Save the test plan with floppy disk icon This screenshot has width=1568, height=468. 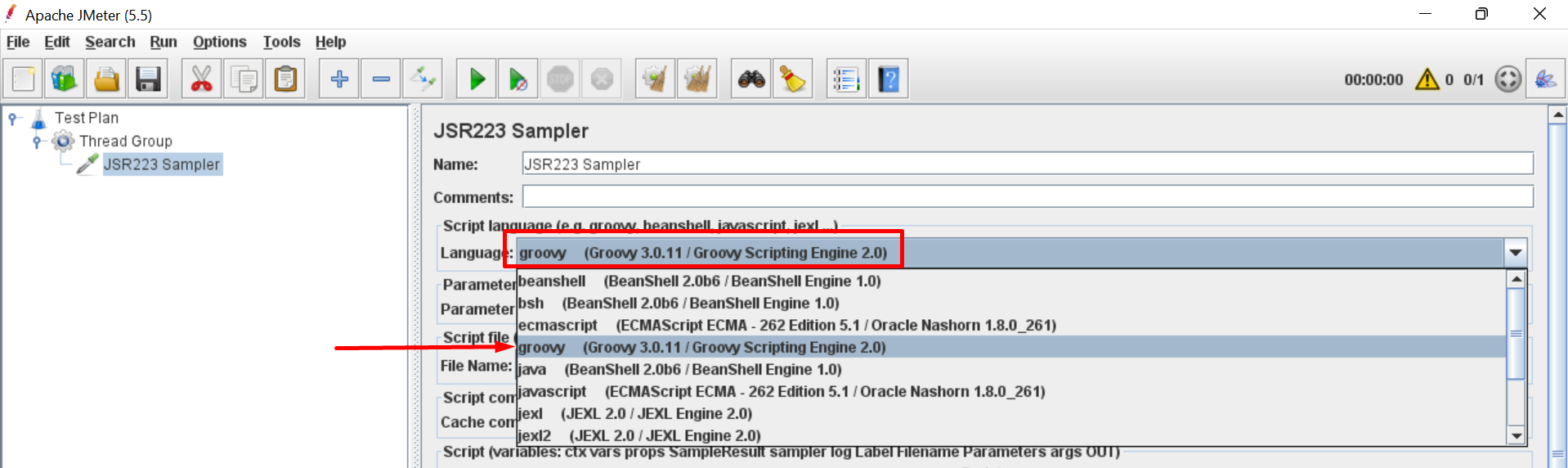148,79
